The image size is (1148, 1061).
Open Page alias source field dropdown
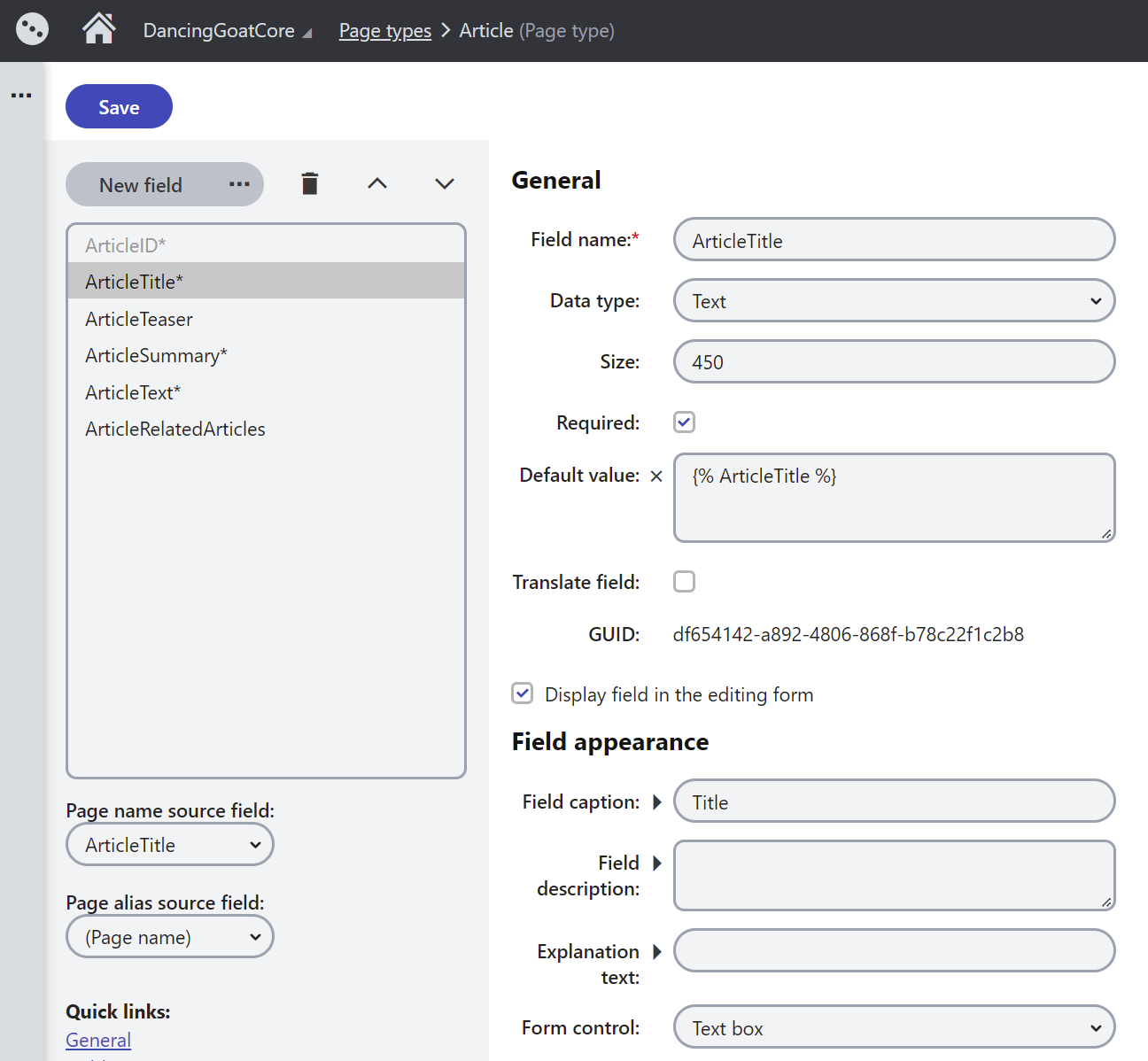pyautogui.click(x=170, y=937)
